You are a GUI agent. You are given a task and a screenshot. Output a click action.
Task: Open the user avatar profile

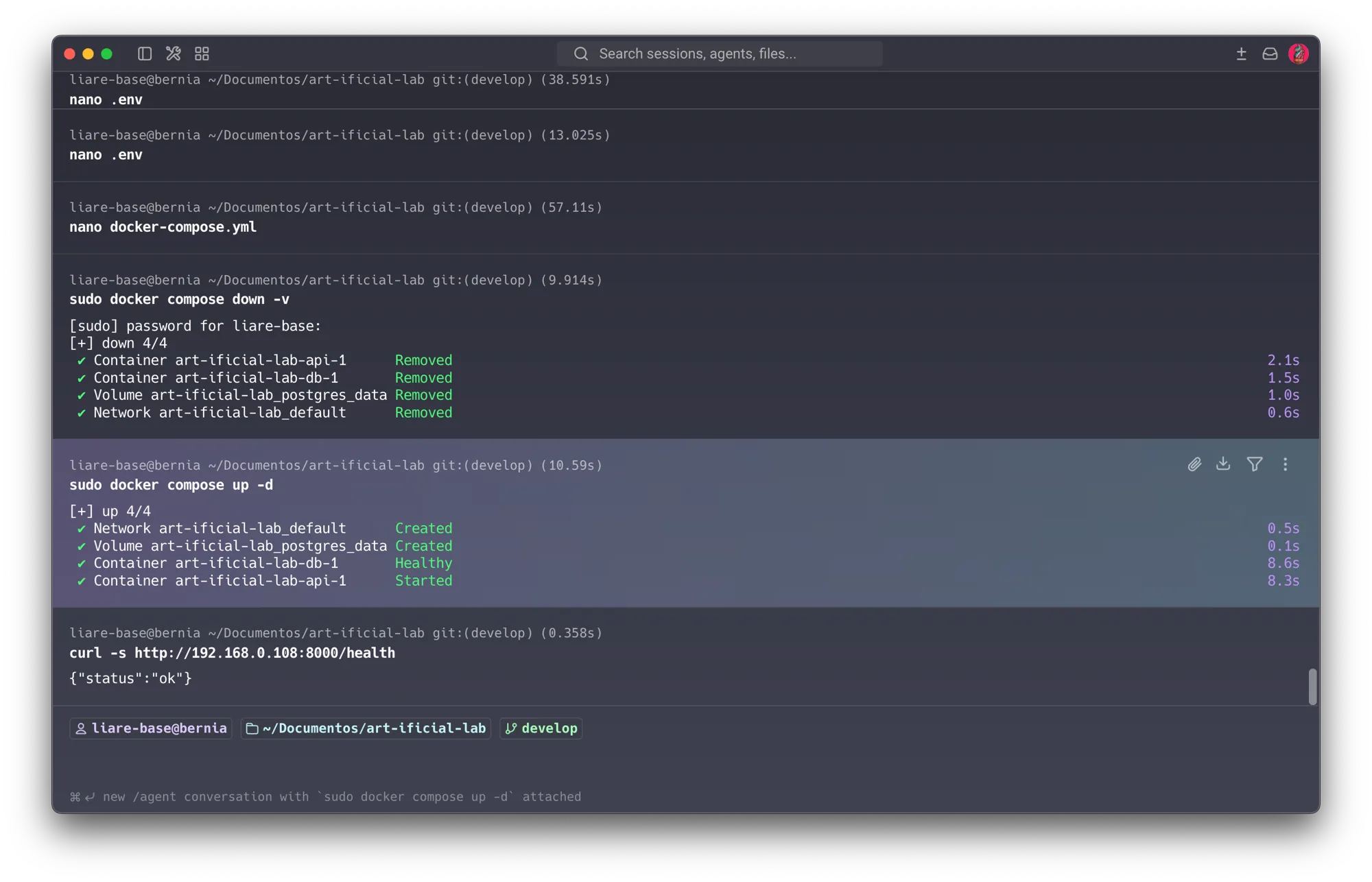[x=1299, y=53]
